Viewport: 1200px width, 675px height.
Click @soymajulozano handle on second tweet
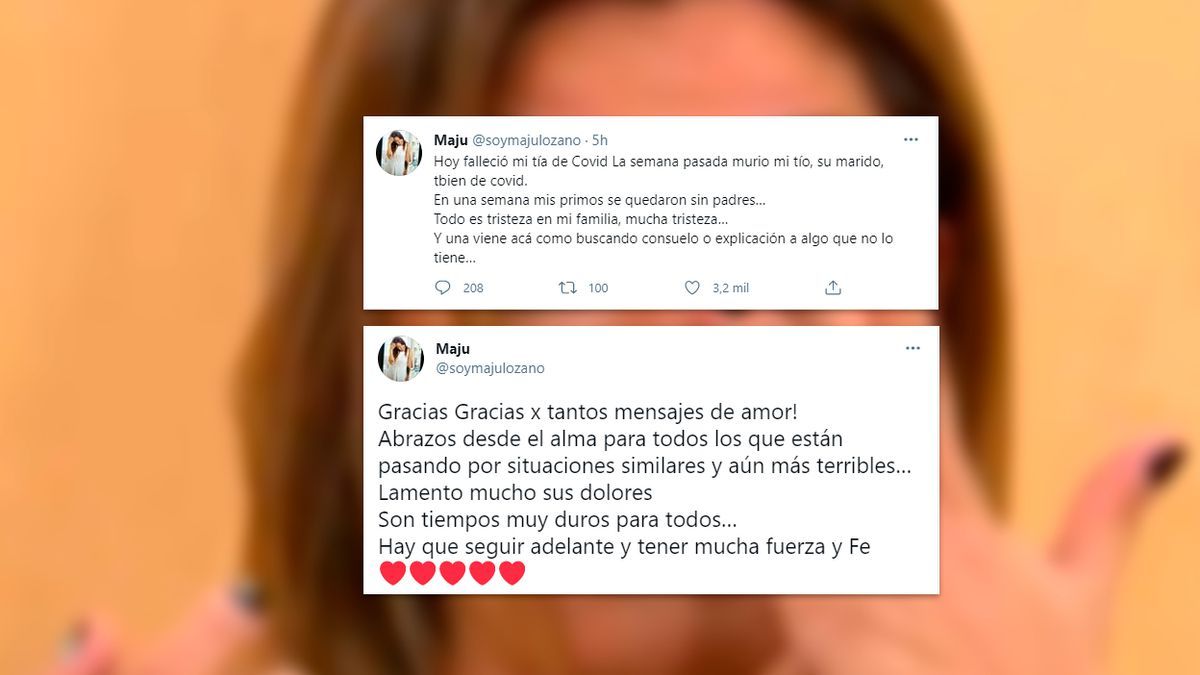click(x=490, y=368)
